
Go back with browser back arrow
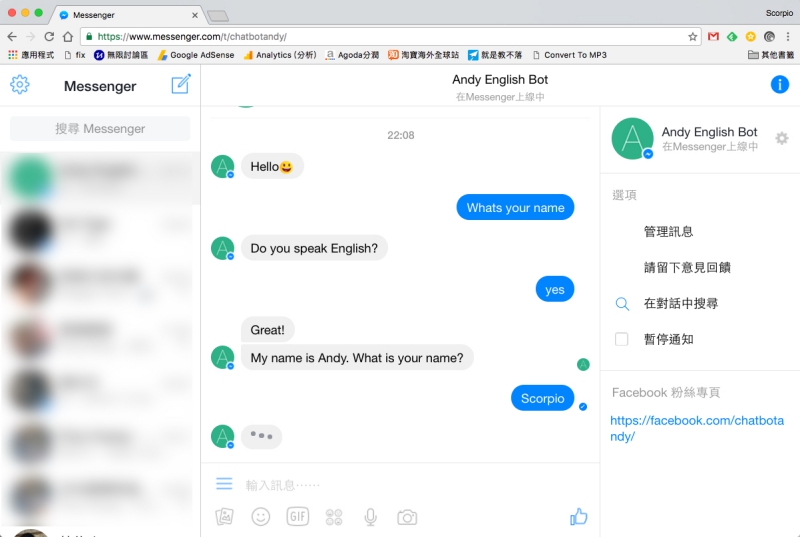[12, 37]
